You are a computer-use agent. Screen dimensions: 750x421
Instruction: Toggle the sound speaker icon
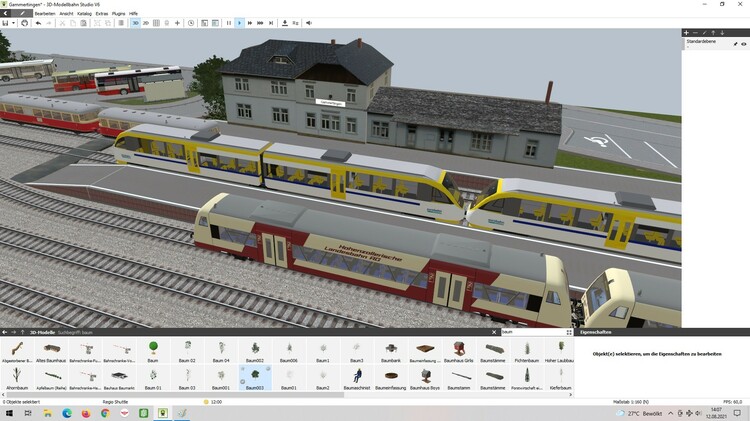coord(309,23)
